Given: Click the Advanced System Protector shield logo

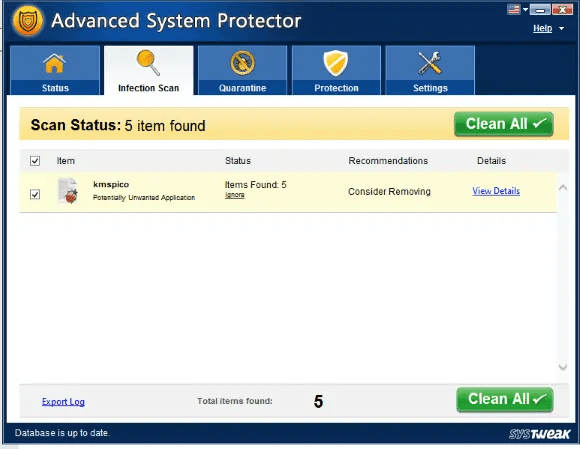Looking at the screenshot, I should pos(28,21).
